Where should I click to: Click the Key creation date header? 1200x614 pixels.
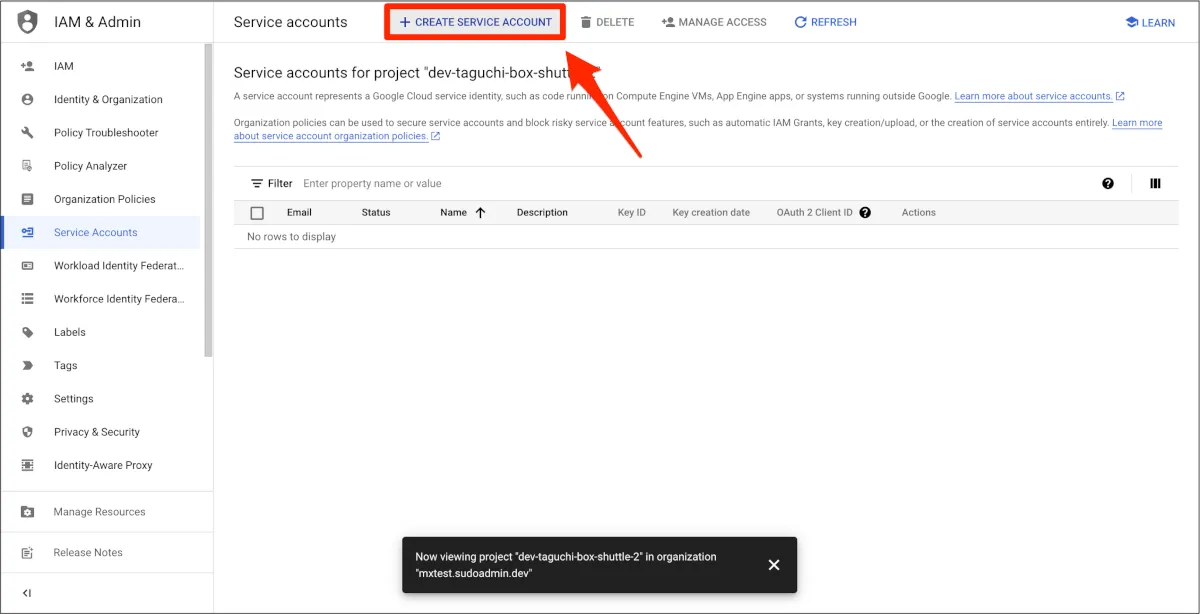(711, 212)
